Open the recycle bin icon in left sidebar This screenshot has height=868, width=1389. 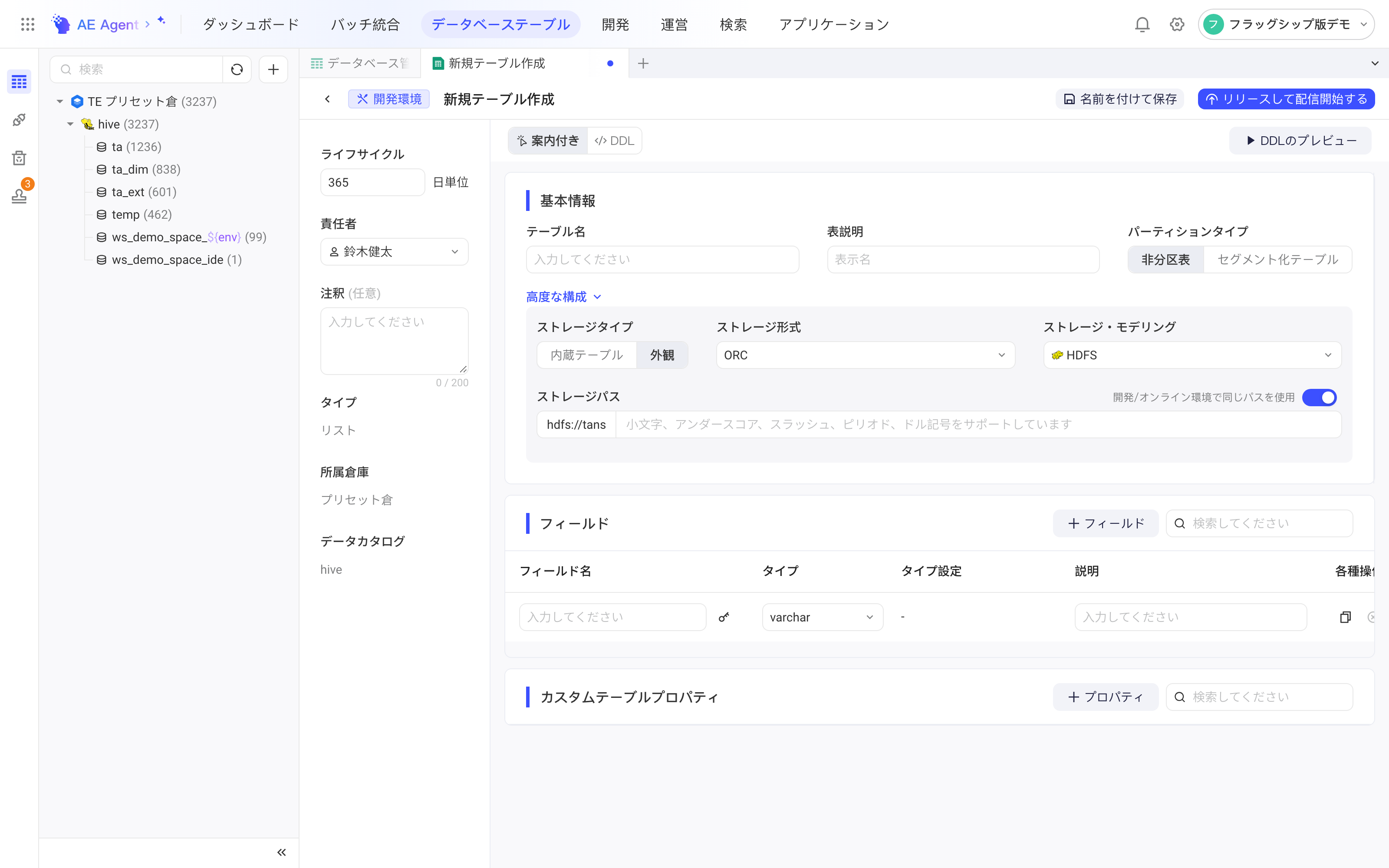(x=19, y=158)
